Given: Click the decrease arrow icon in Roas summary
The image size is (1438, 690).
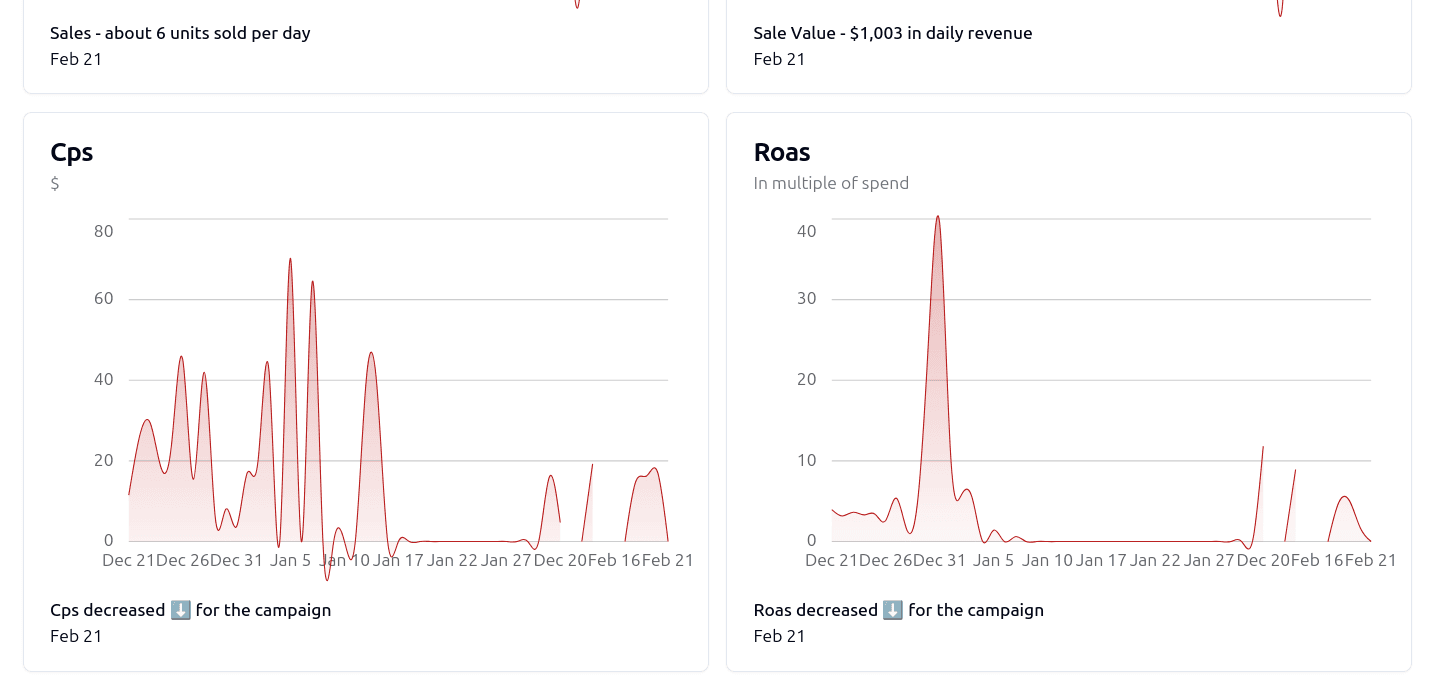Looking at the screenshot, I should click(x=890, y=610).
